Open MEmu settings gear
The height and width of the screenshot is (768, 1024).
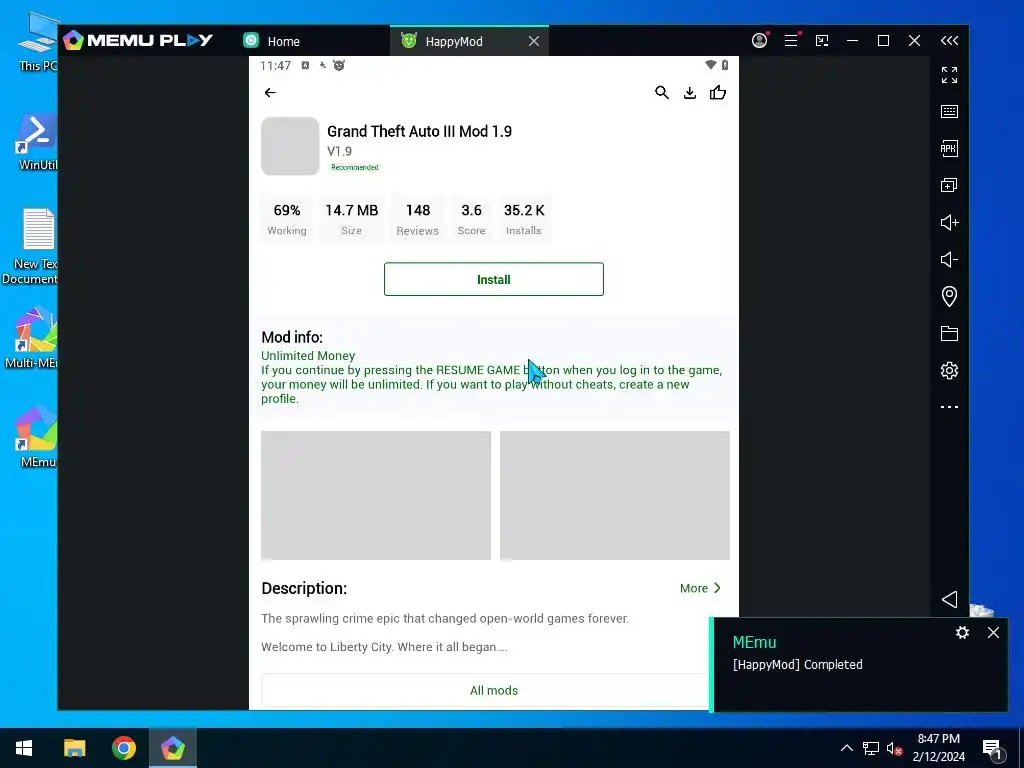949,370
